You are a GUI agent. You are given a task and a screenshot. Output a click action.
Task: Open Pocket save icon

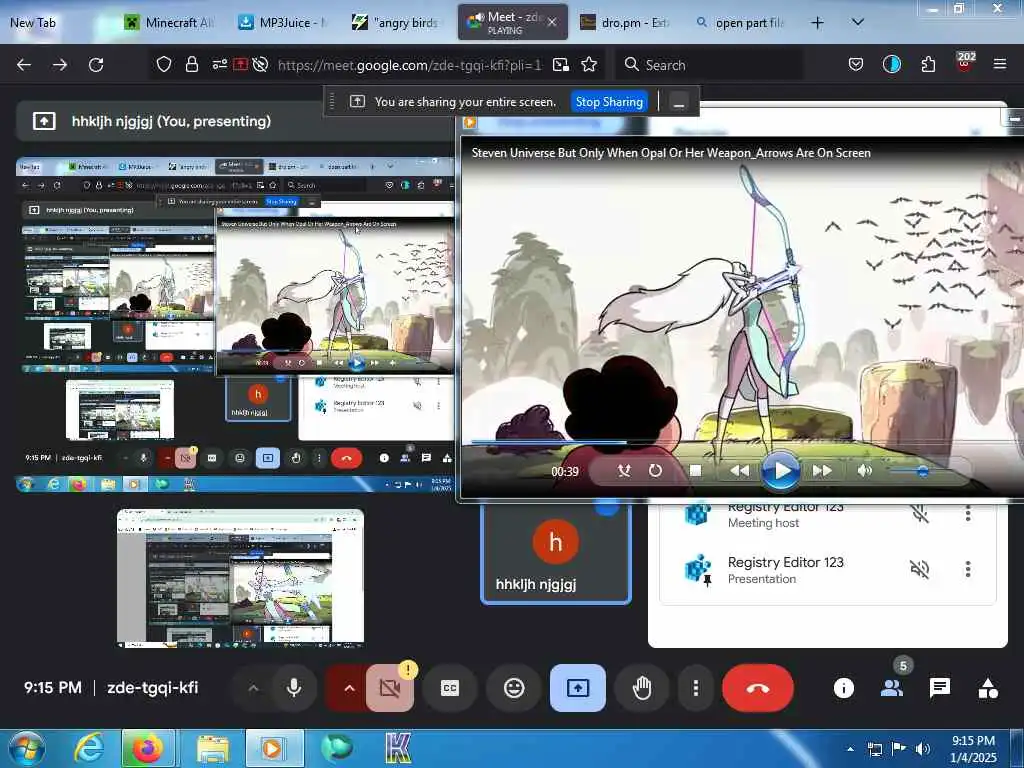coord(856,65)
